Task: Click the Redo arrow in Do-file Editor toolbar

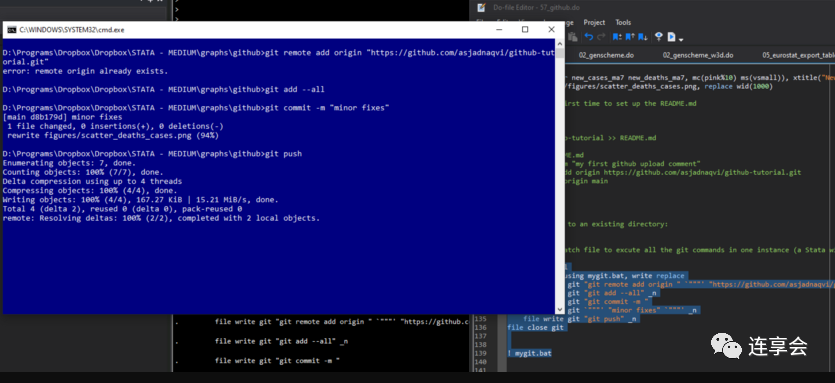Action: click(x=601, y=37)
